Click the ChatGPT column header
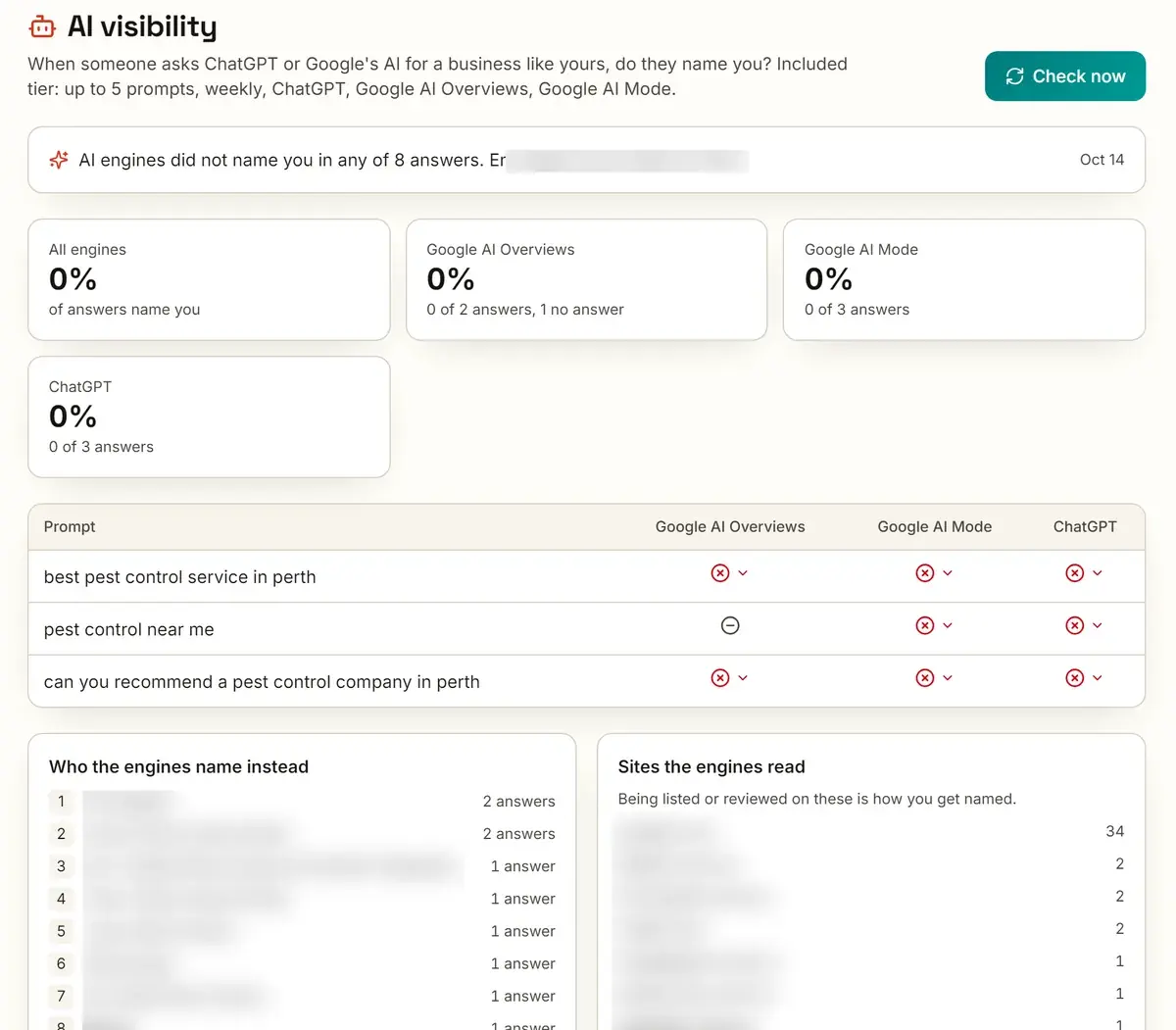 point(1085,526)
